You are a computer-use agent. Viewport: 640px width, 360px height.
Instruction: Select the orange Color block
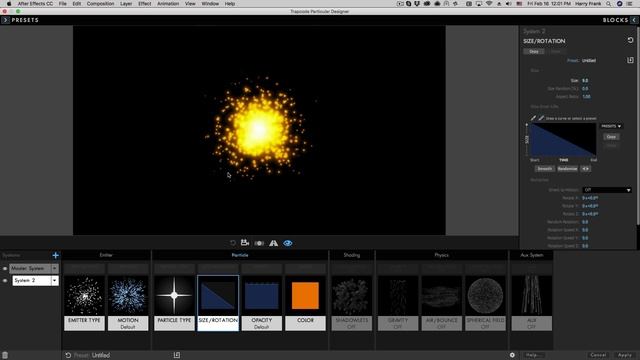pyautogui.click(x=305, y=303)
